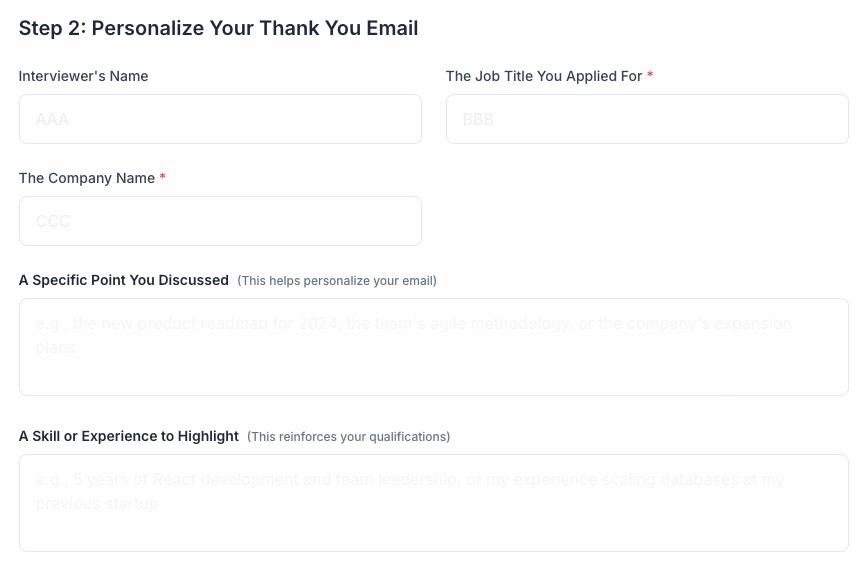This screenshot has width=861, height=572.
Task: Click "A Skill or Experience to Highlight" label
Action: pos(128,436)
